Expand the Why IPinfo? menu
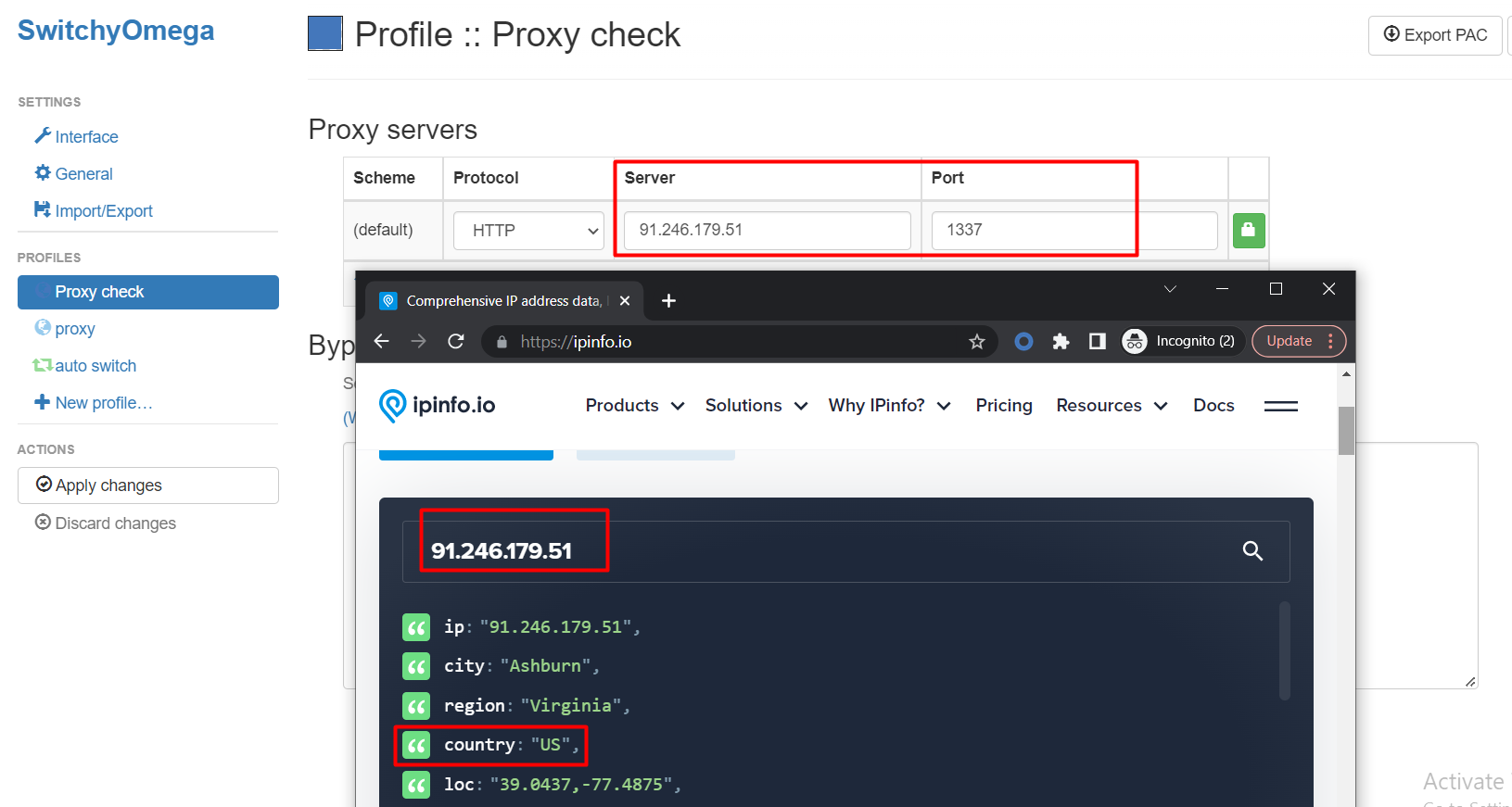The width and height of the screenshot is (1512, 807). point(890,406)
